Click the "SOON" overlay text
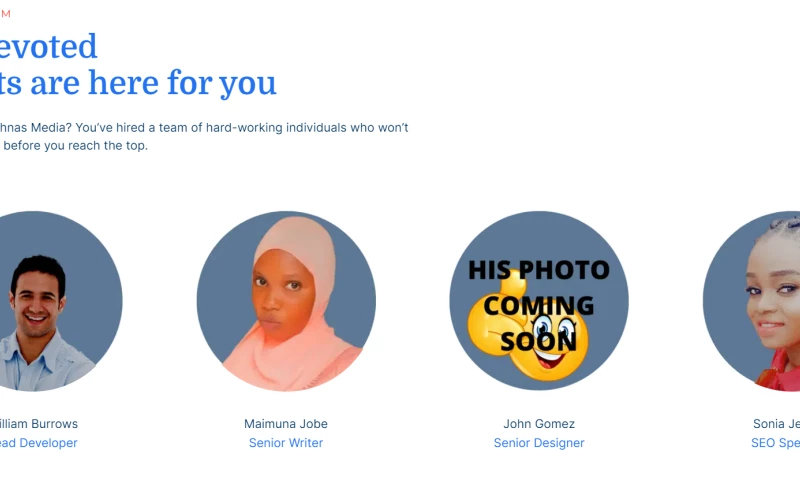 539,341
